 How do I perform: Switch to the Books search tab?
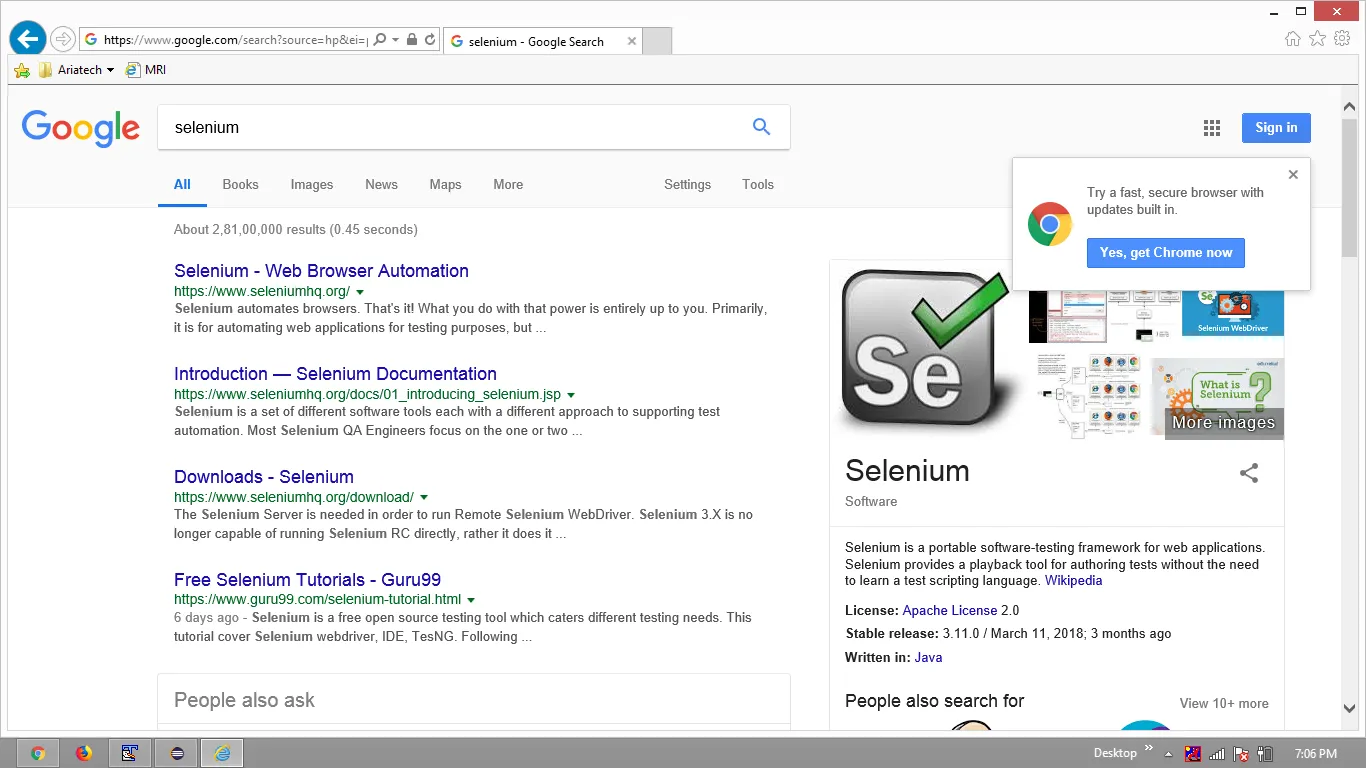tap(240, 185)
